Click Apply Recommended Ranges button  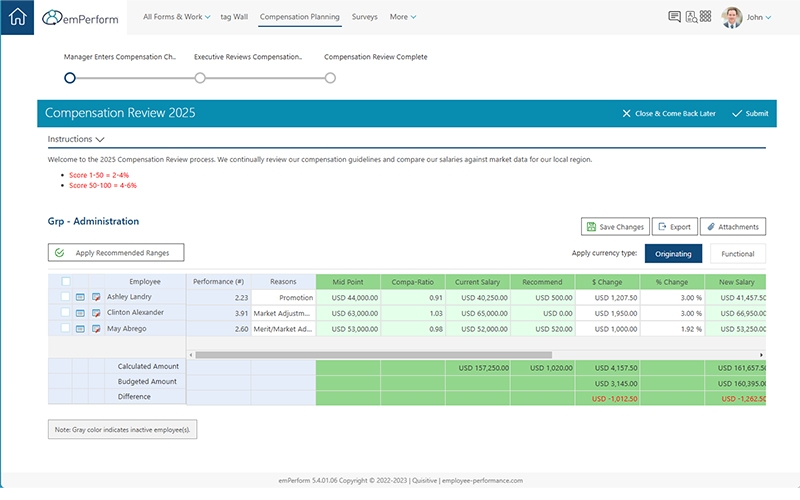tap(116, 253)
